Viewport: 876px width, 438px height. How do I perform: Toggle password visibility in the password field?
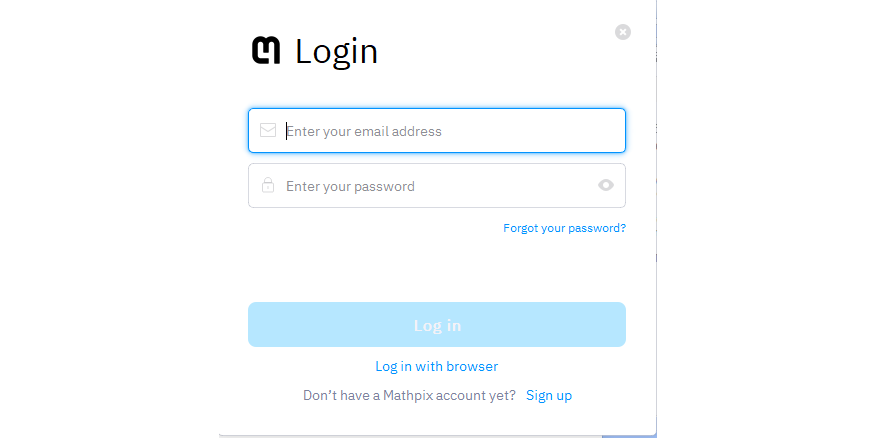pos(605,185)
